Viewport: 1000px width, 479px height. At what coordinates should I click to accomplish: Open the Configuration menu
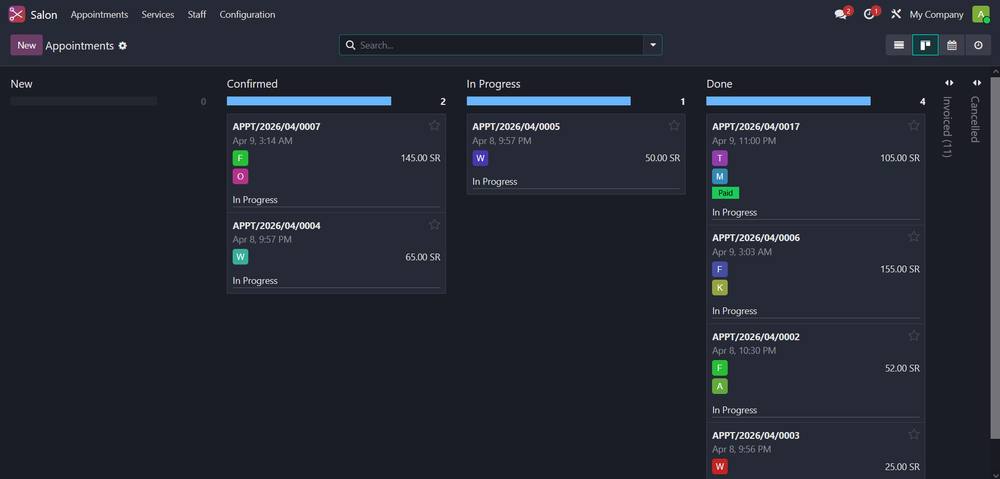pos(247,14)
